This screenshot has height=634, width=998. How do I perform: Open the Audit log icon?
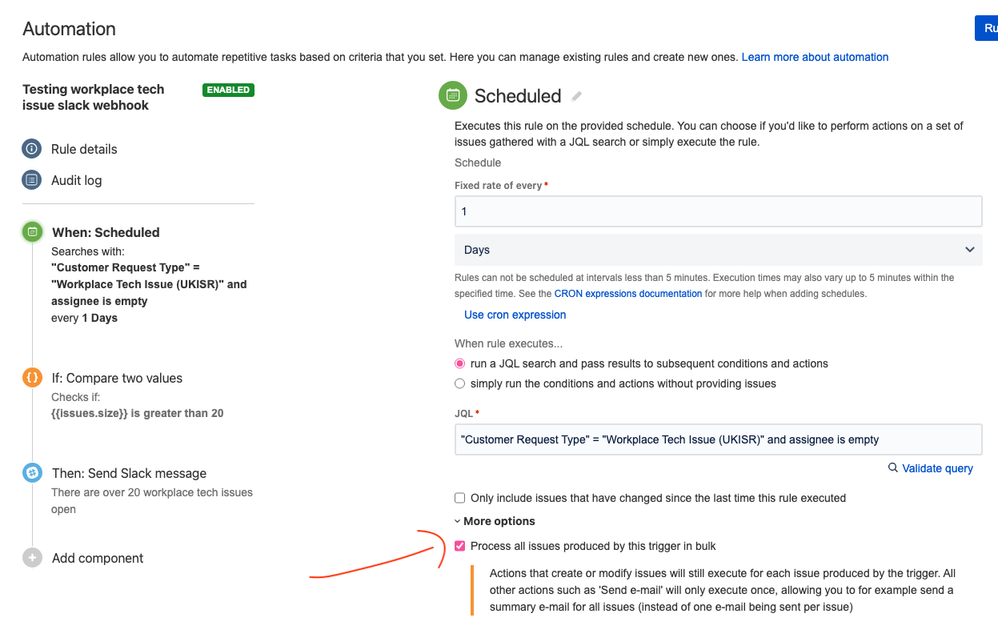tap(32, 180)
